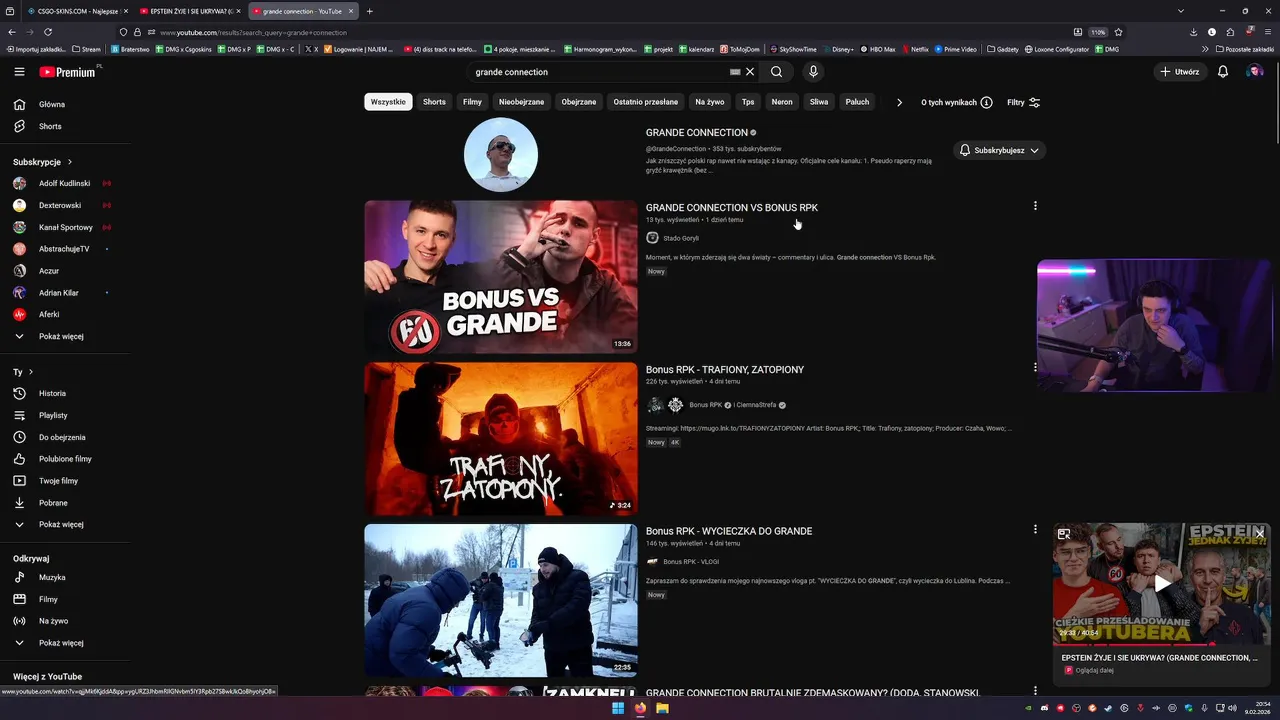
Task: Open options menu for Bonus RPK - WYCIECZKA DO GRANDE
Action: pyautogui.click(x=1035, y=529)
